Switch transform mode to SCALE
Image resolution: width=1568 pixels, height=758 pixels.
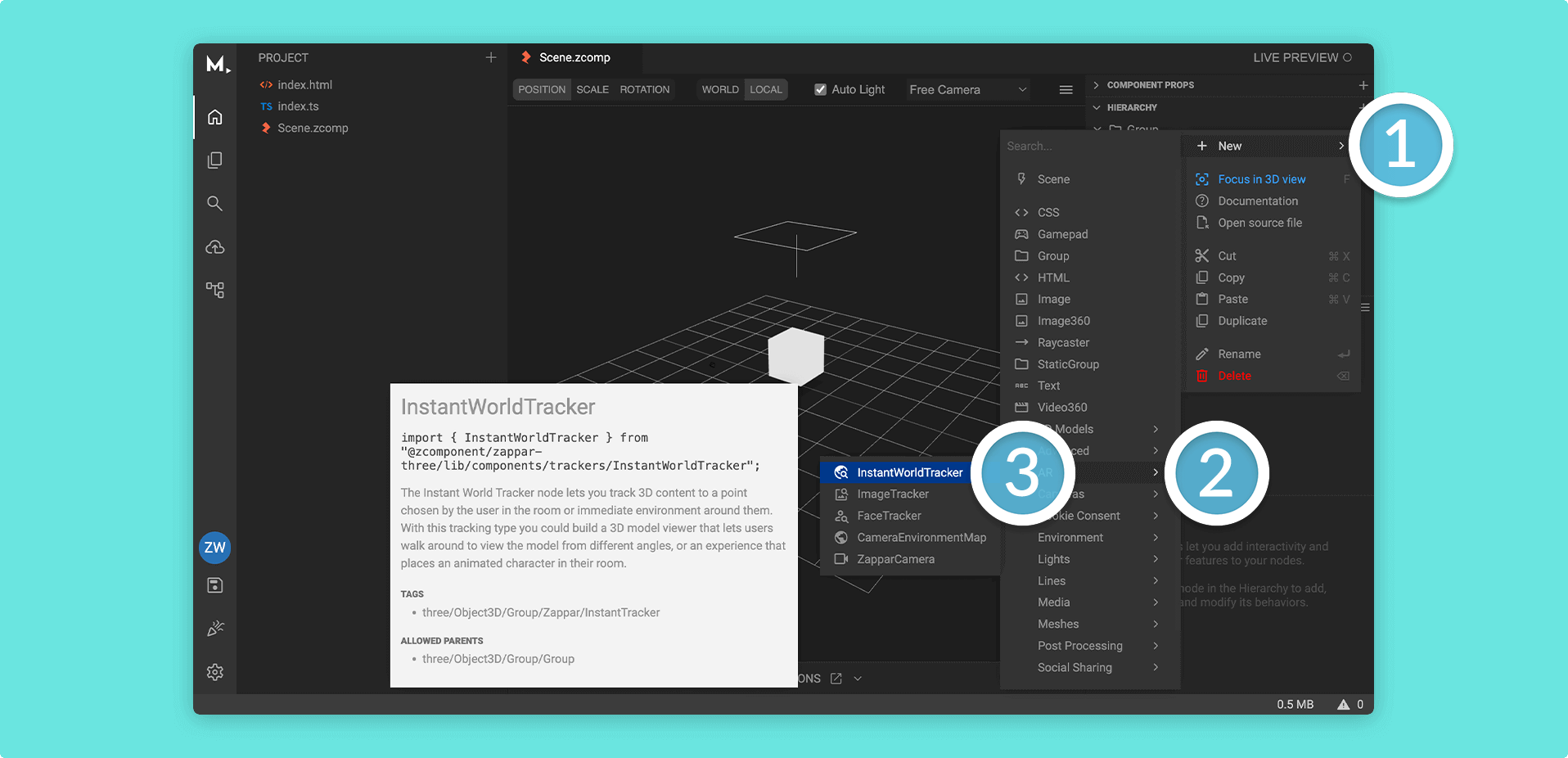click(x=593, y=89)
